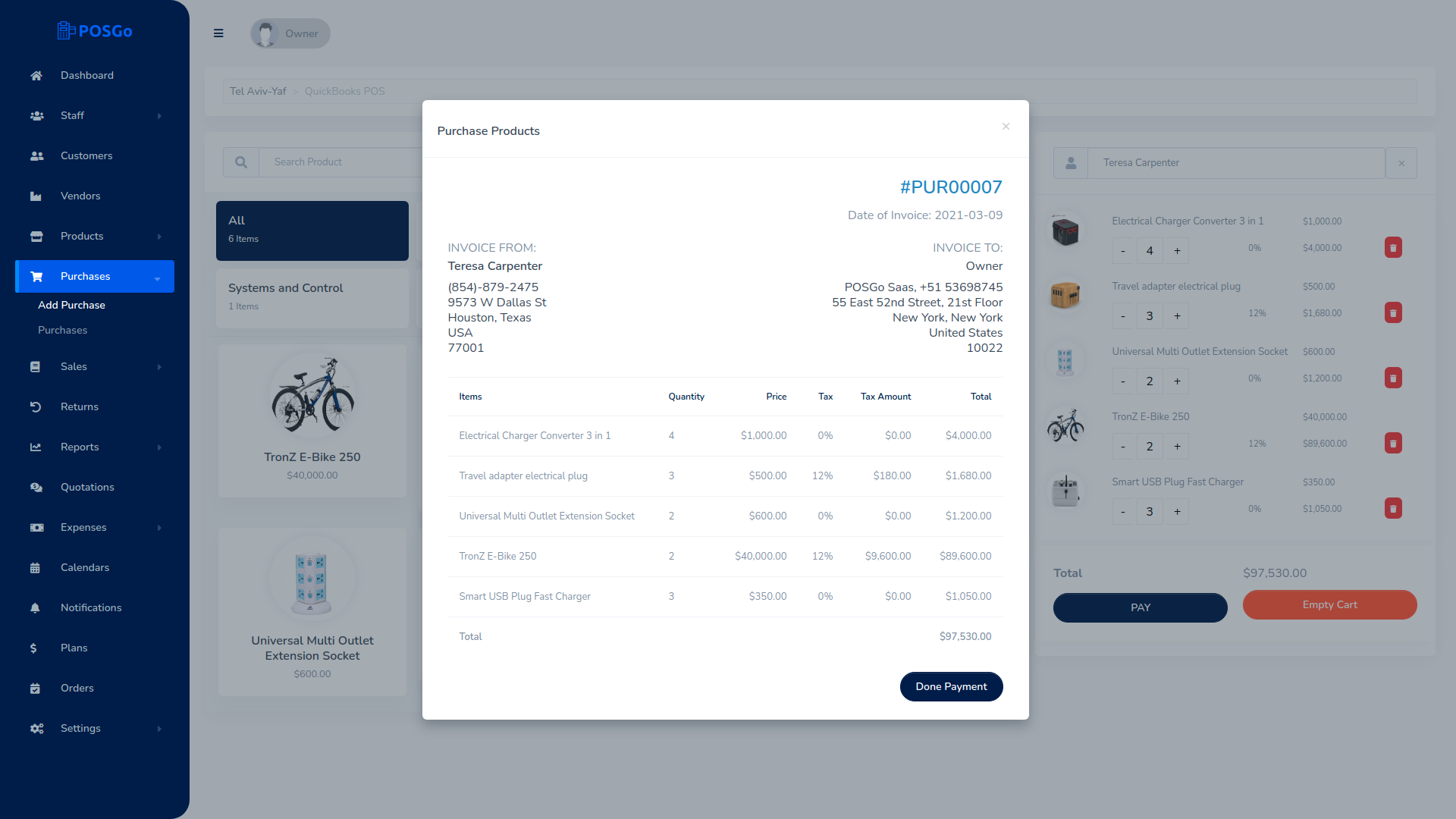Select the Quotations sidebar icon
1456x819 pixels.
point(37,487)
